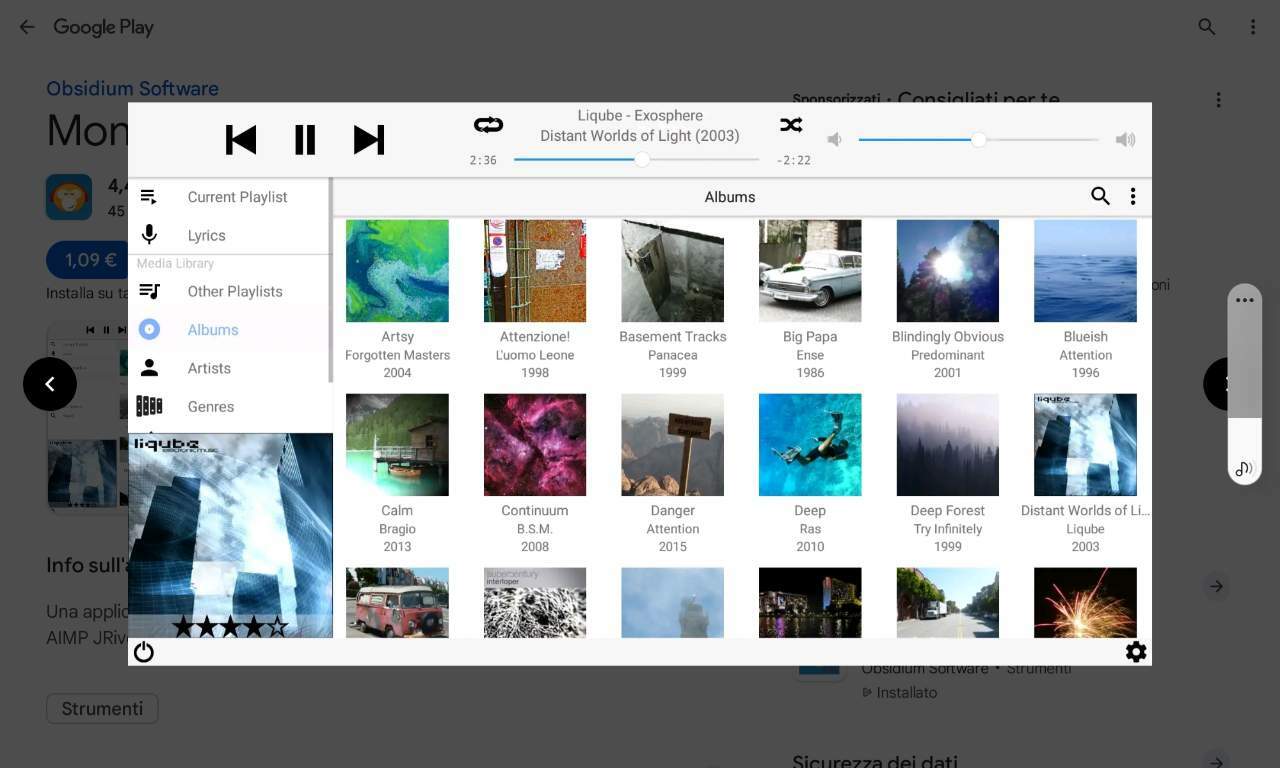Open Other Playlists in sidebar
This screenshot has height=768, width=1280.
[x=229, y=291]
